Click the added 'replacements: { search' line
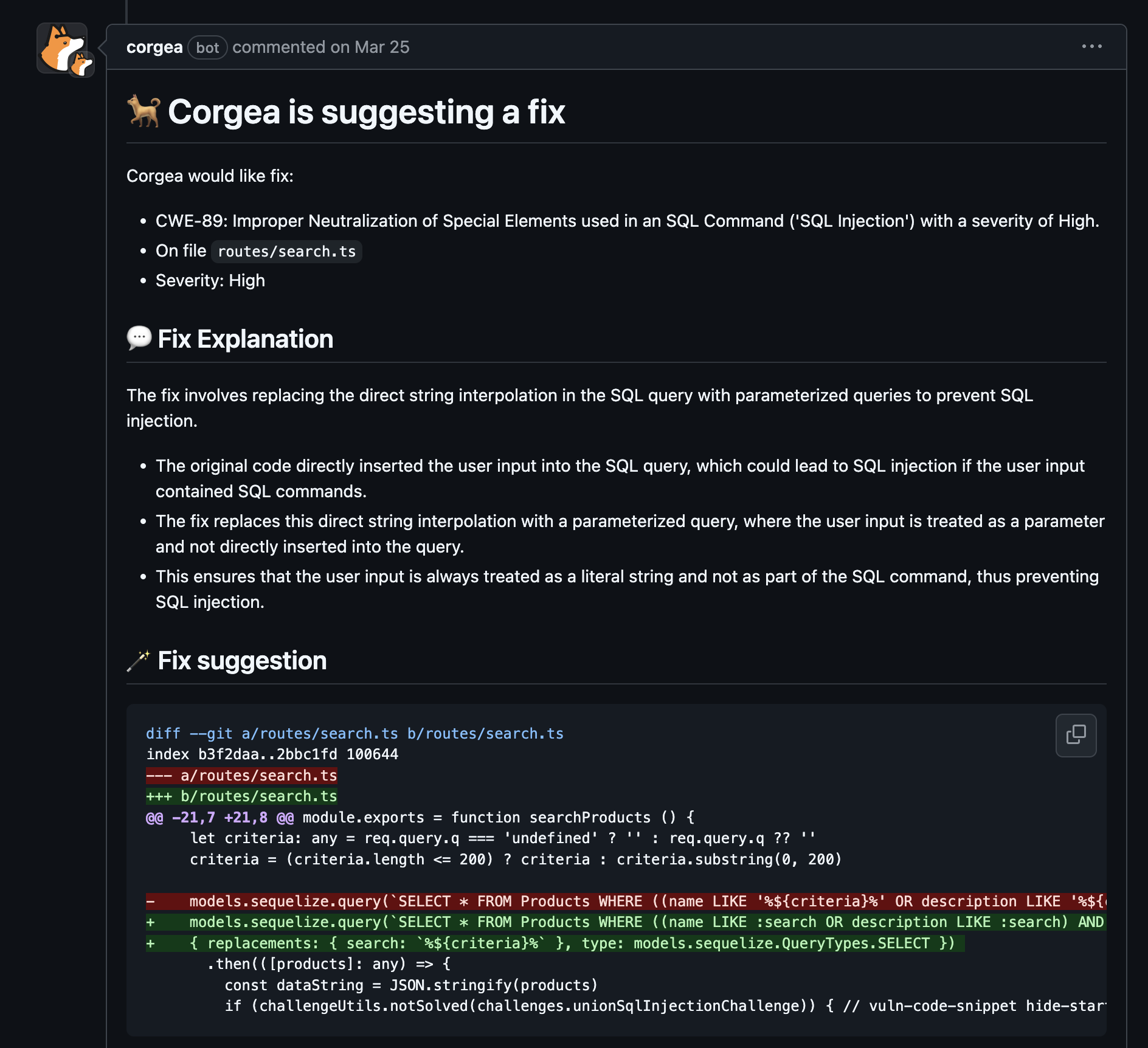 coord(555,943)
